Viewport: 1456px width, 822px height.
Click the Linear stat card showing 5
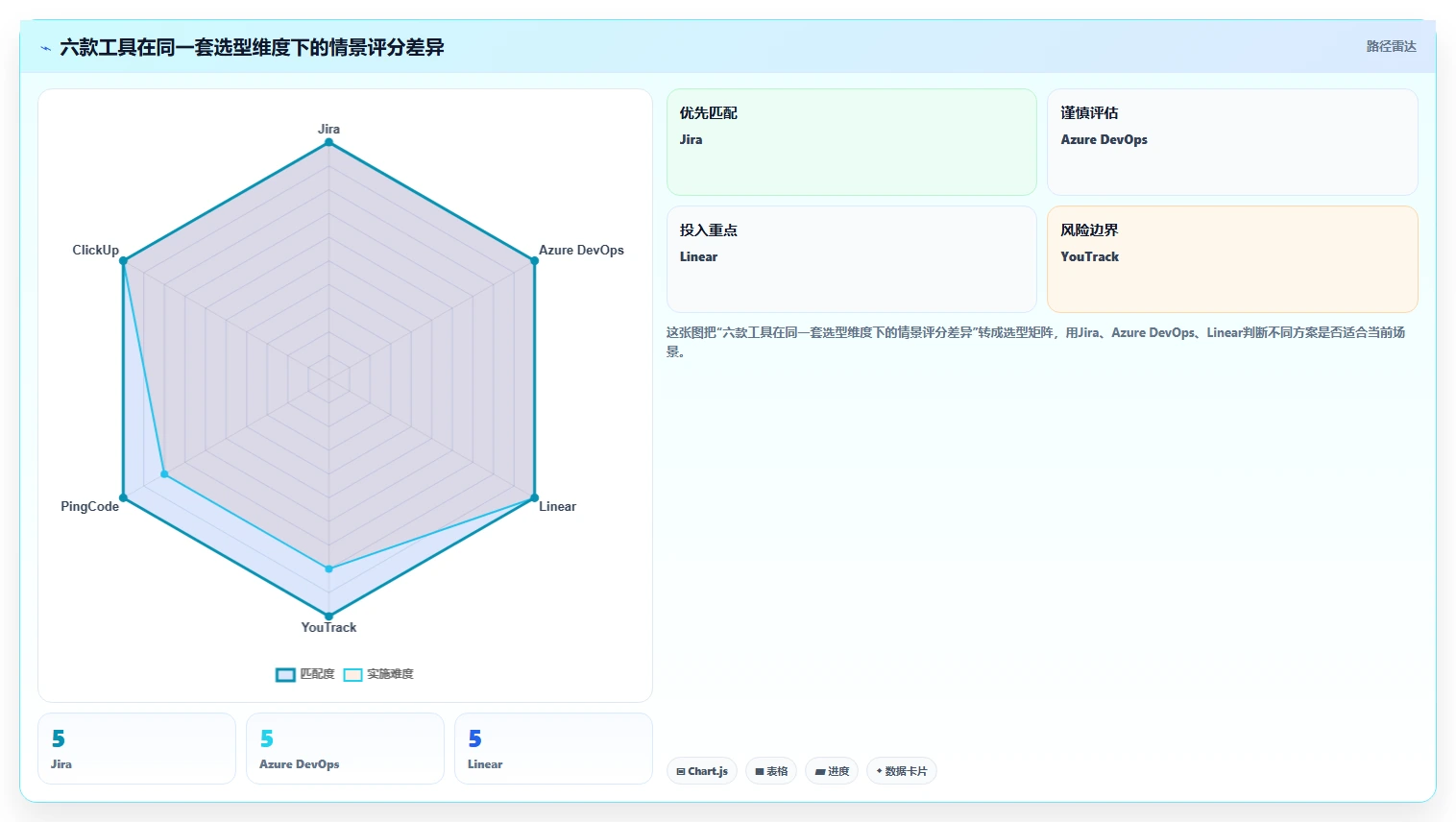click(554, 749)
